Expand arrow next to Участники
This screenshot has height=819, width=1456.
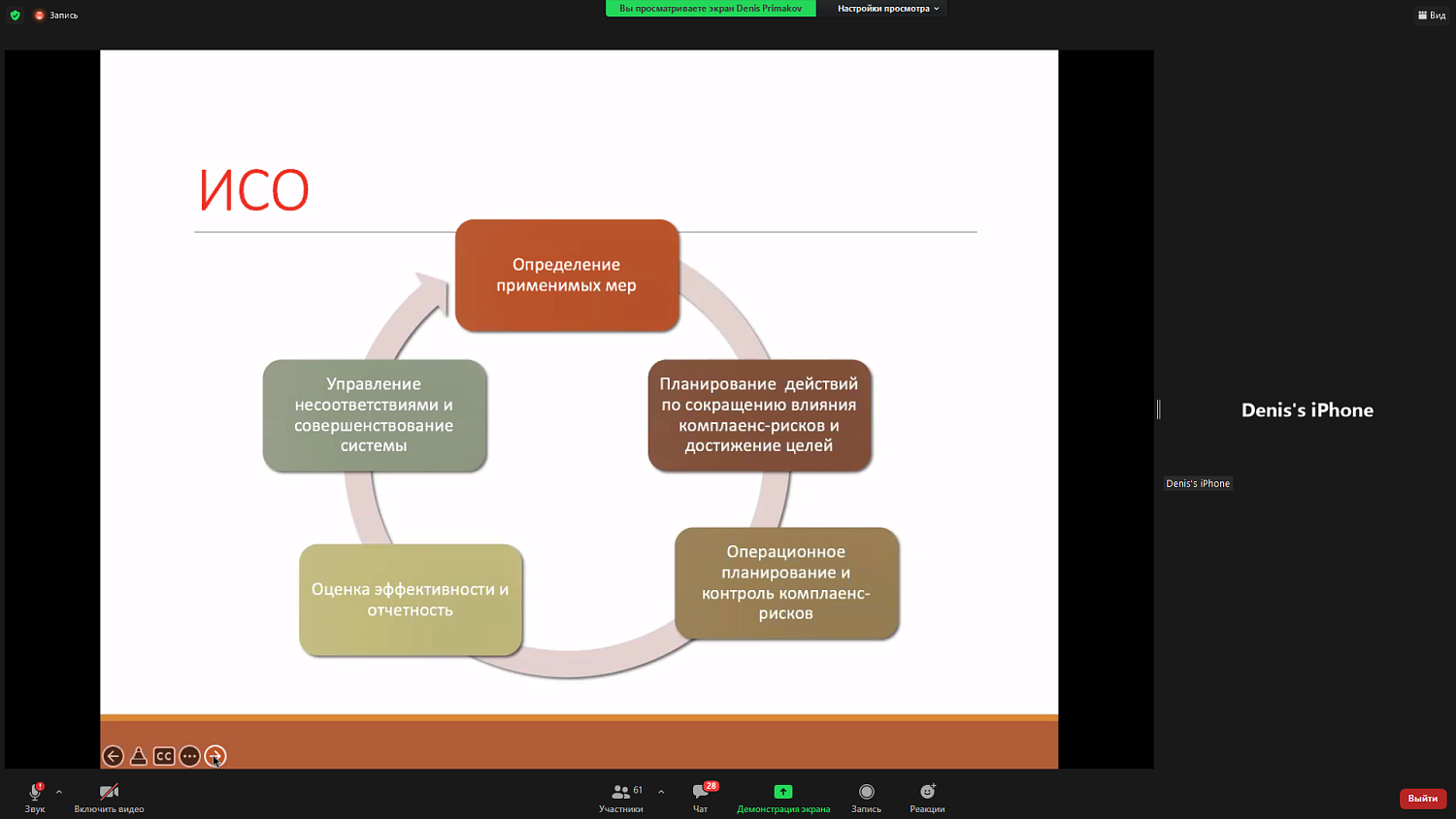click(x=661, y=792)
